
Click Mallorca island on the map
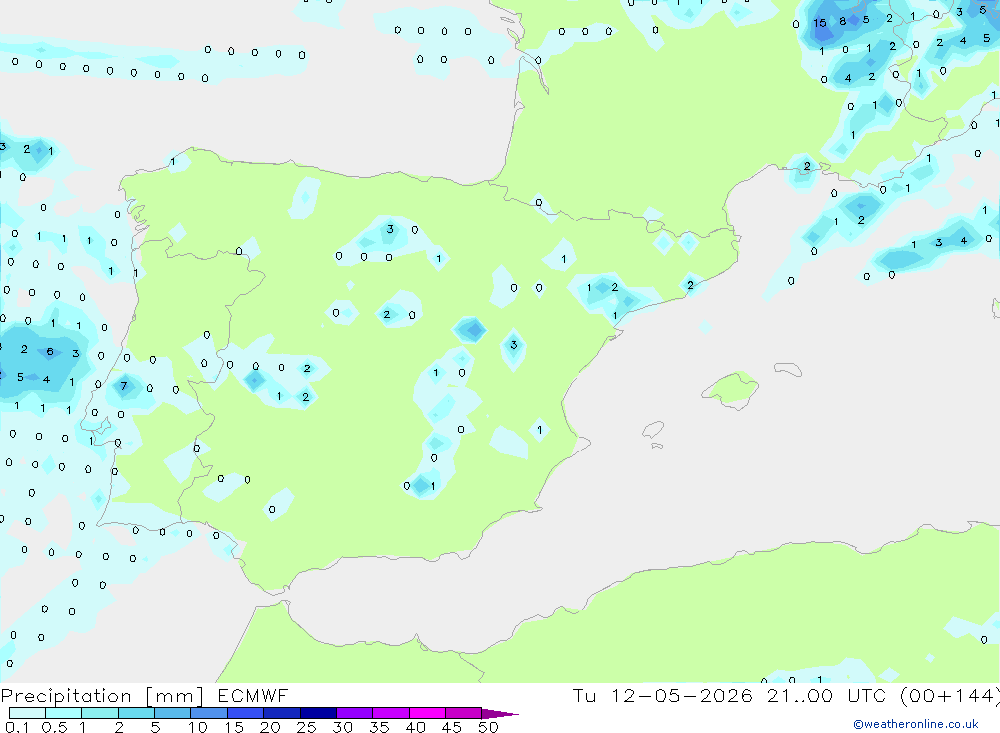731,389
